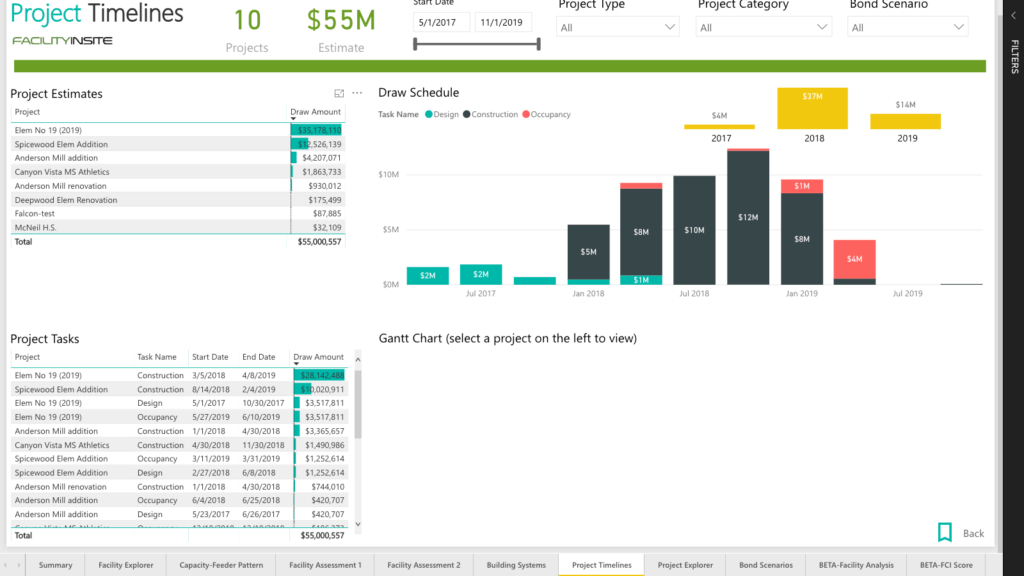Click the bookmark Back icon
The image size is (1024, 576).
click(x=945, y=532)
